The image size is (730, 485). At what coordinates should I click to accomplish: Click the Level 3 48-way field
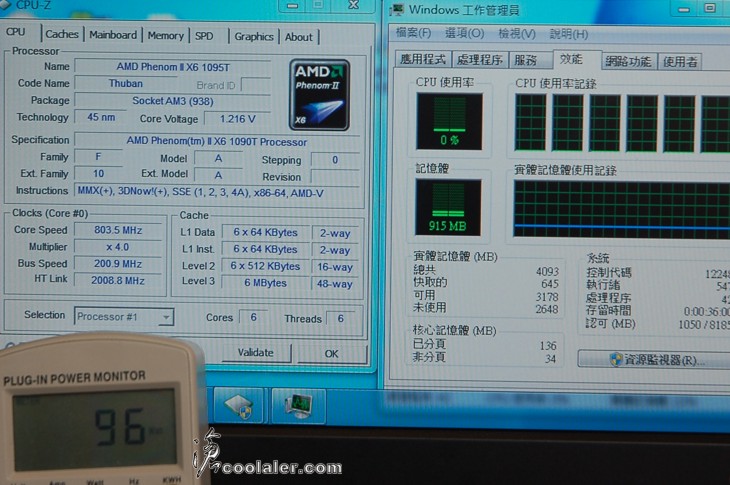335,284
